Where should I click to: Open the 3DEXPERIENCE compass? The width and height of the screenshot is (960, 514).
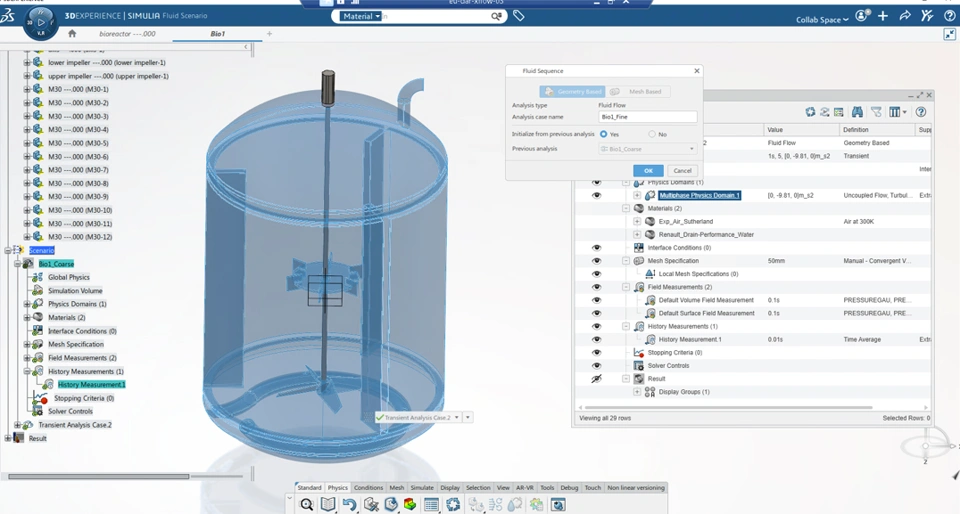pyautogui.click(x=40, y=23)
